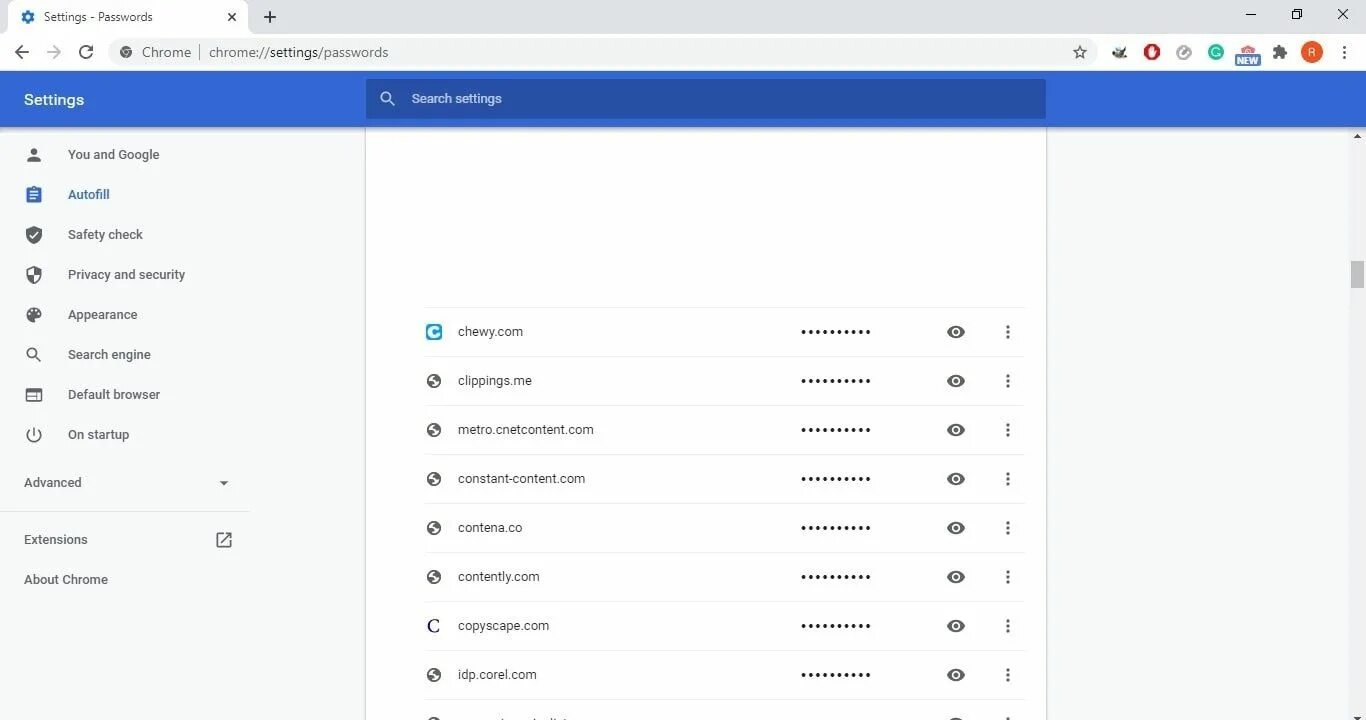Open the Extensions puzzle menu
Viewport: 1366px width, 720px height.
point(1280,52)
